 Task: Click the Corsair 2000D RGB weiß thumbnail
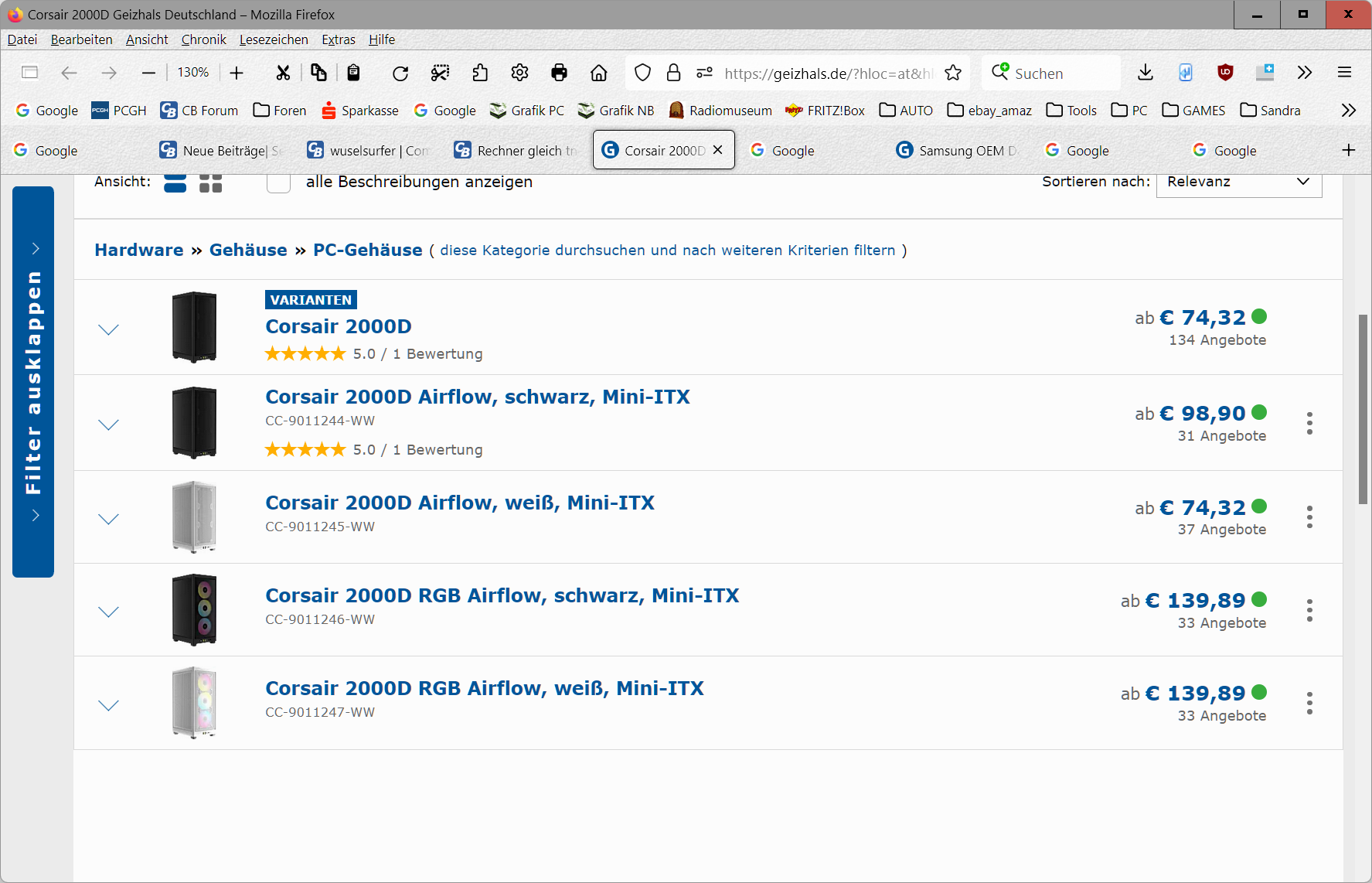pos(194,703)
